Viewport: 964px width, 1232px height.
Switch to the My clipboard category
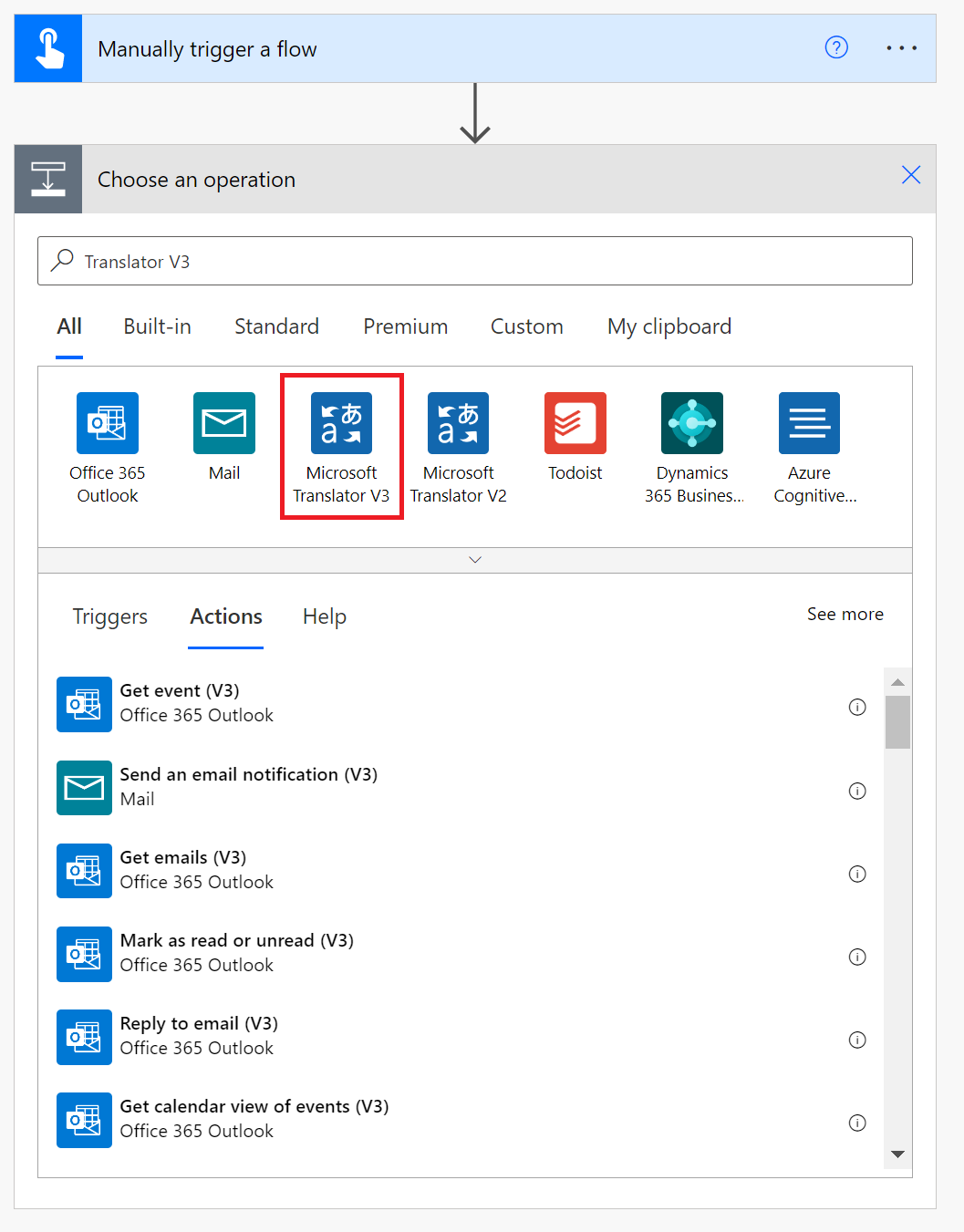point(669,326)
